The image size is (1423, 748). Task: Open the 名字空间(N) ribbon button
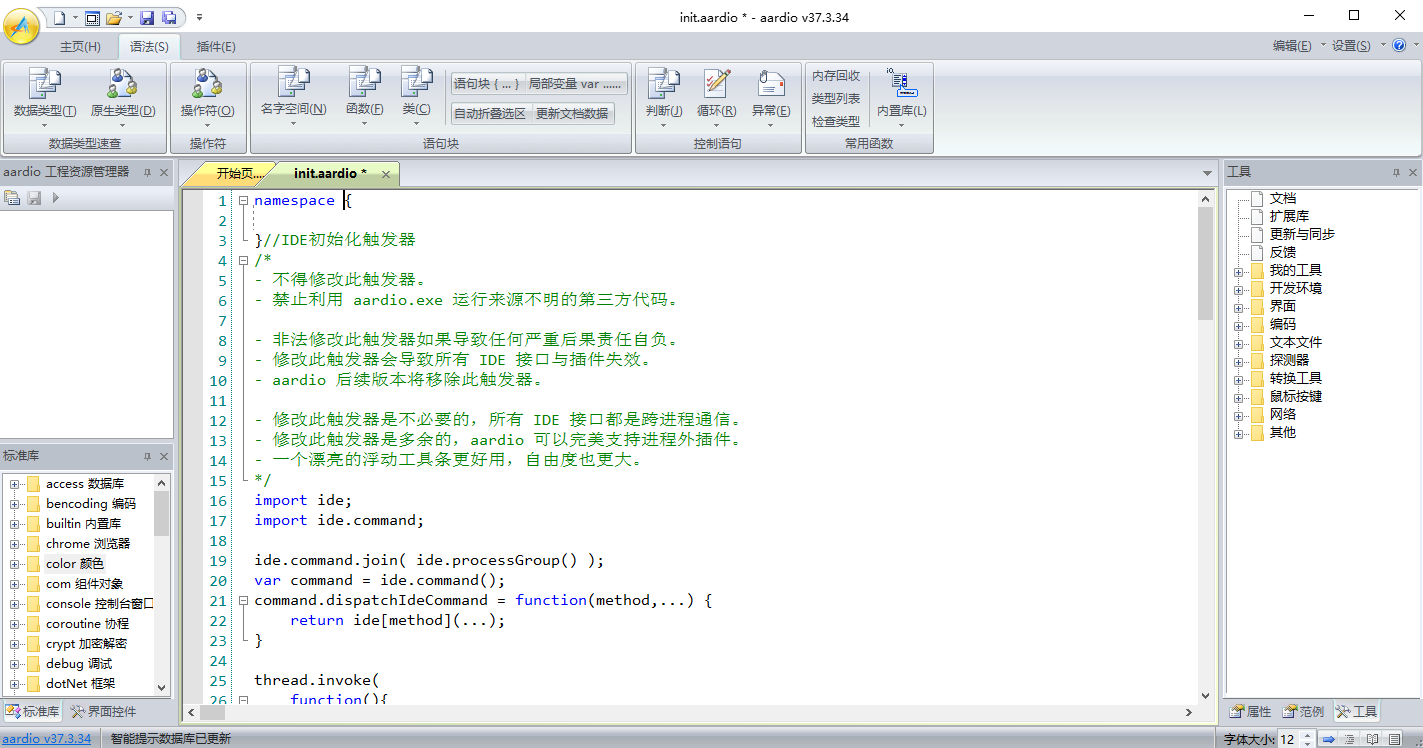[293, 97]
